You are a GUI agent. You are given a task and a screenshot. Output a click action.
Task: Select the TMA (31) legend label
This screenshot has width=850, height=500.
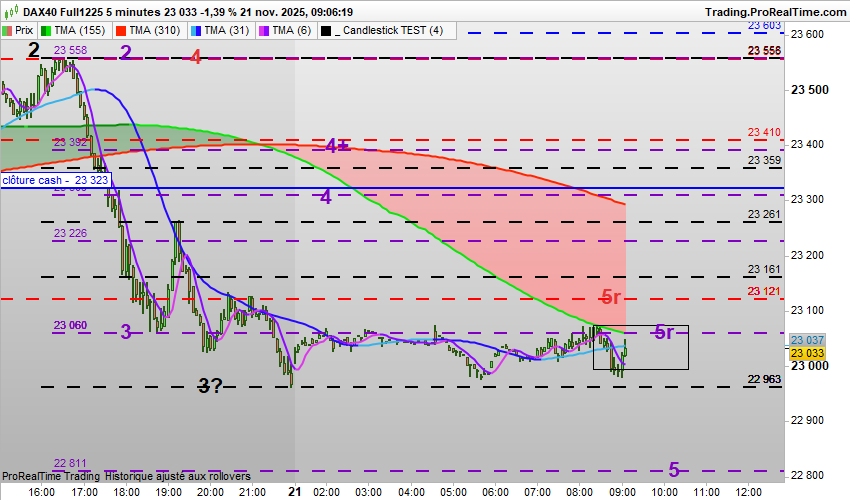click(x=226, y=31)
